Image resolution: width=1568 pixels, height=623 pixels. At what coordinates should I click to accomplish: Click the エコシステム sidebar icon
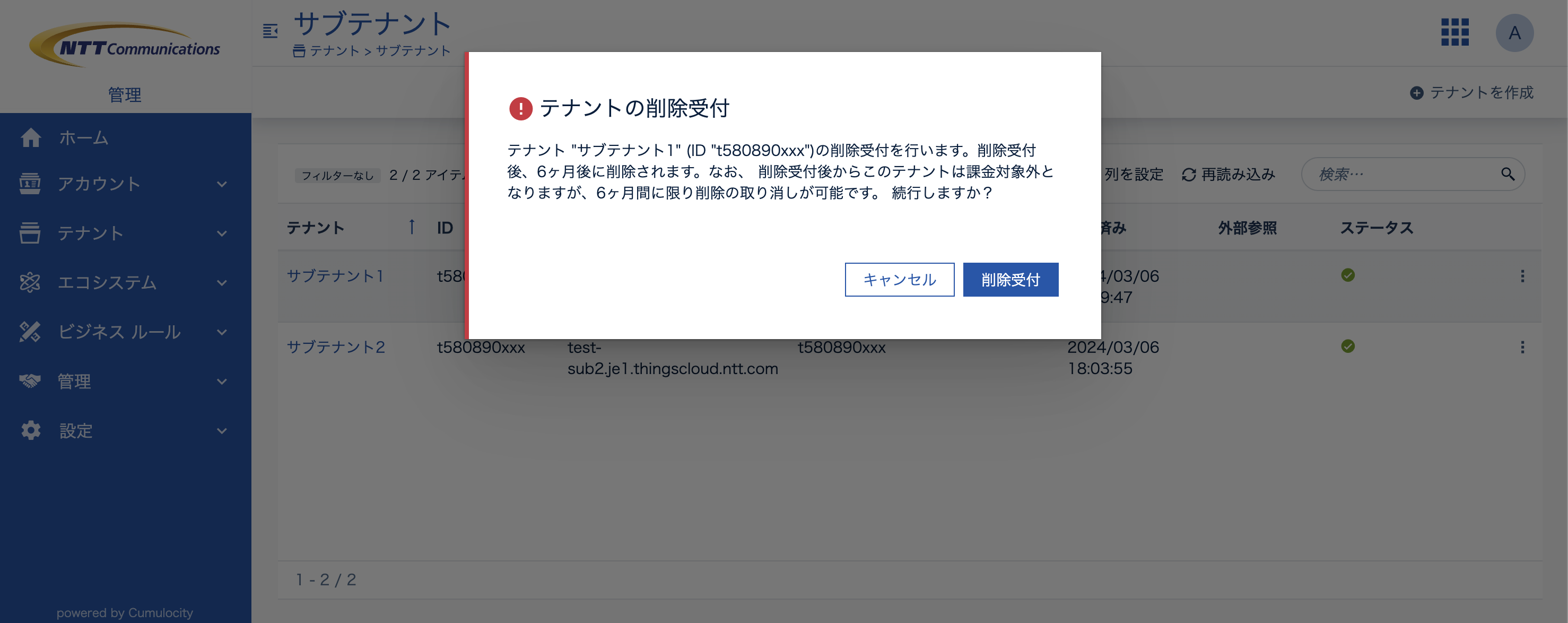(30, 282)
